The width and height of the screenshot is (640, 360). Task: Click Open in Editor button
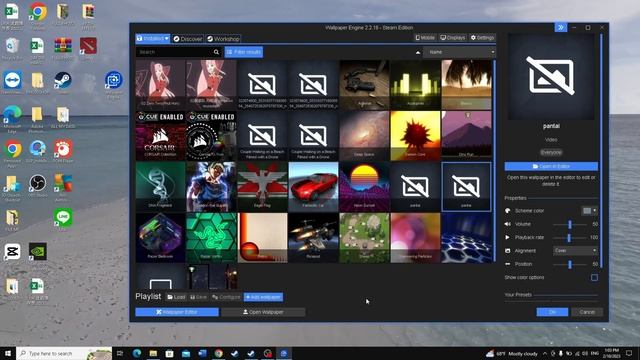(x=551, y=167)
